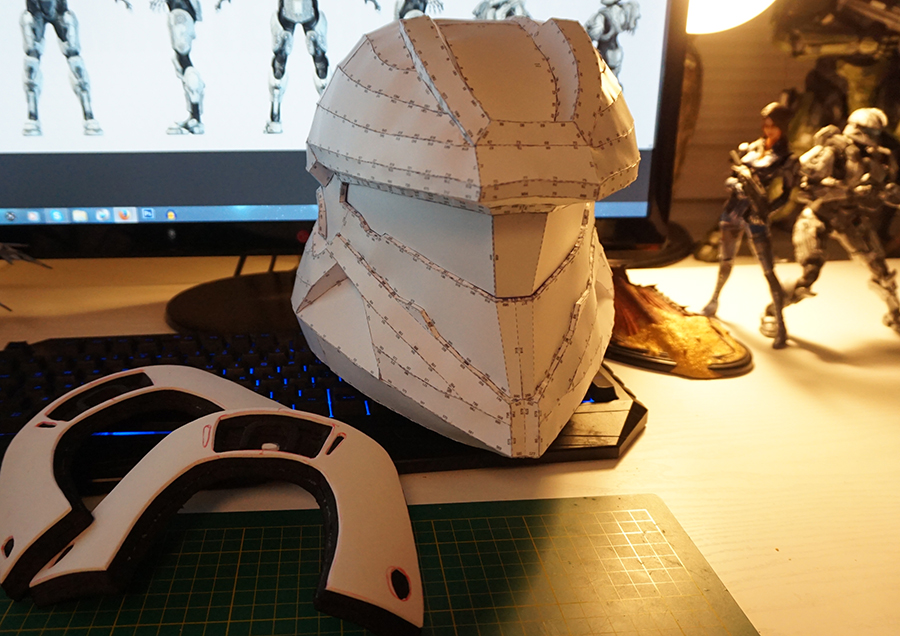The height and width of the screenshot is (636, 900).
Task: Click the yellow padlock-like taskbar icon
Action: pyautogui.click(x=171, y=215)
